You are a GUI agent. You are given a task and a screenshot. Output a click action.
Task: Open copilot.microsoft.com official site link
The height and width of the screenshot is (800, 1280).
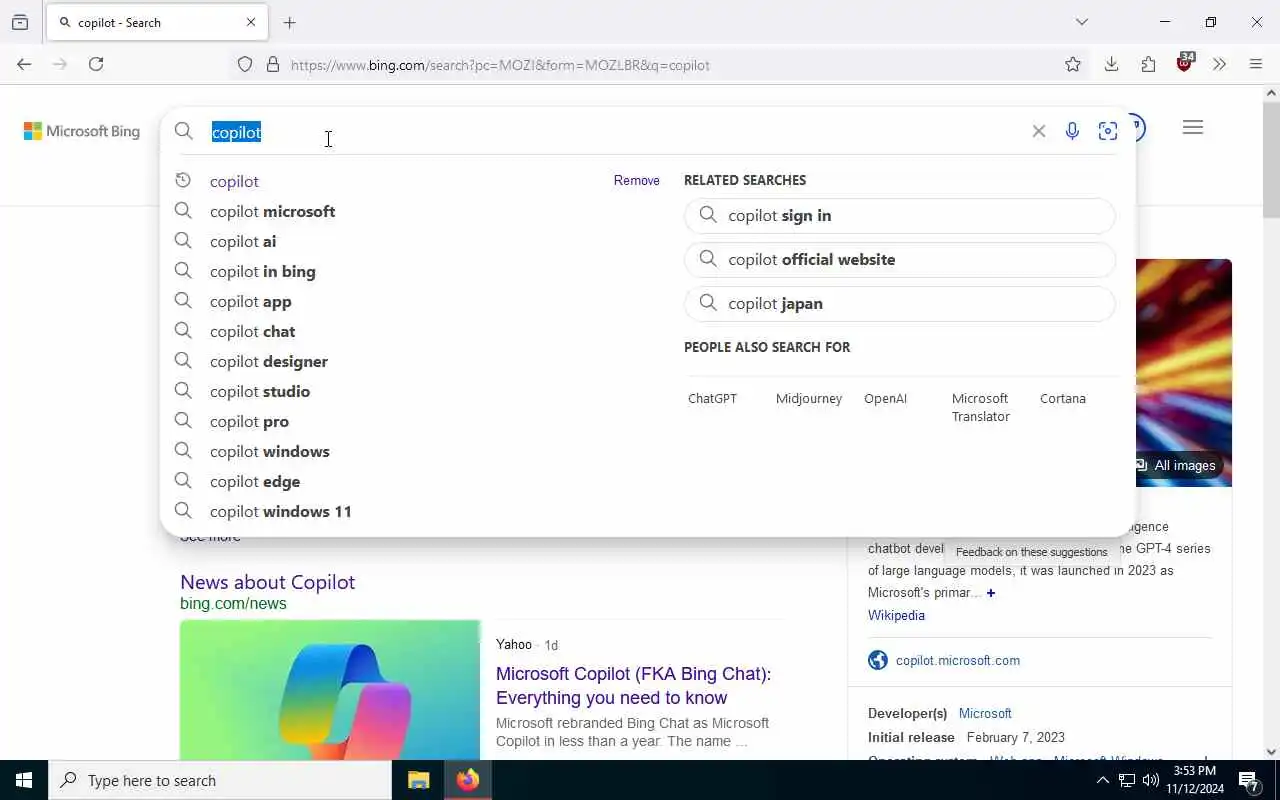(958, 660)
